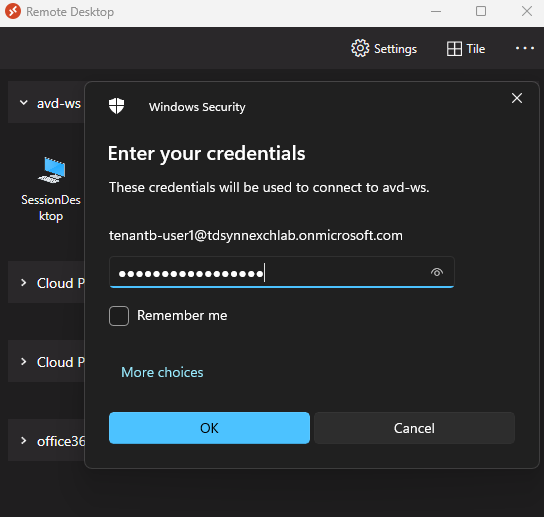Select the SessionDesktop label text
Screen dimensions: 544x517
click(x=51, y=208)
